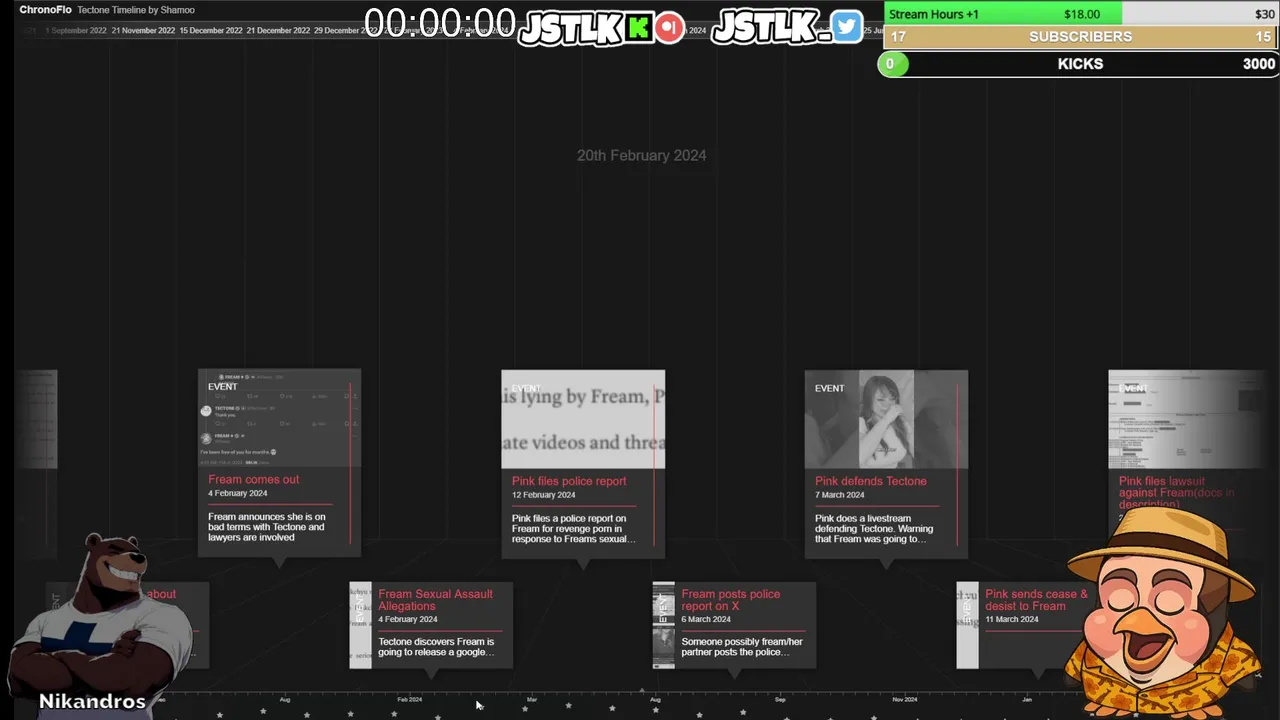1280x720 pixels.
Task: Open the Tectone Timeline by Shamoo title
Action: coord(136,10)
